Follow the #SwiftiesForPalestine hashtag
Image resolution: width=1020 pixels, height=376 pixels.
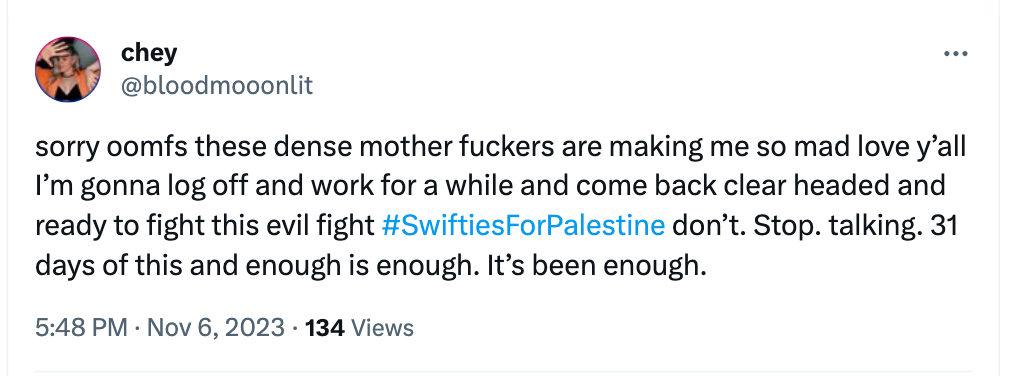point(523,226)
